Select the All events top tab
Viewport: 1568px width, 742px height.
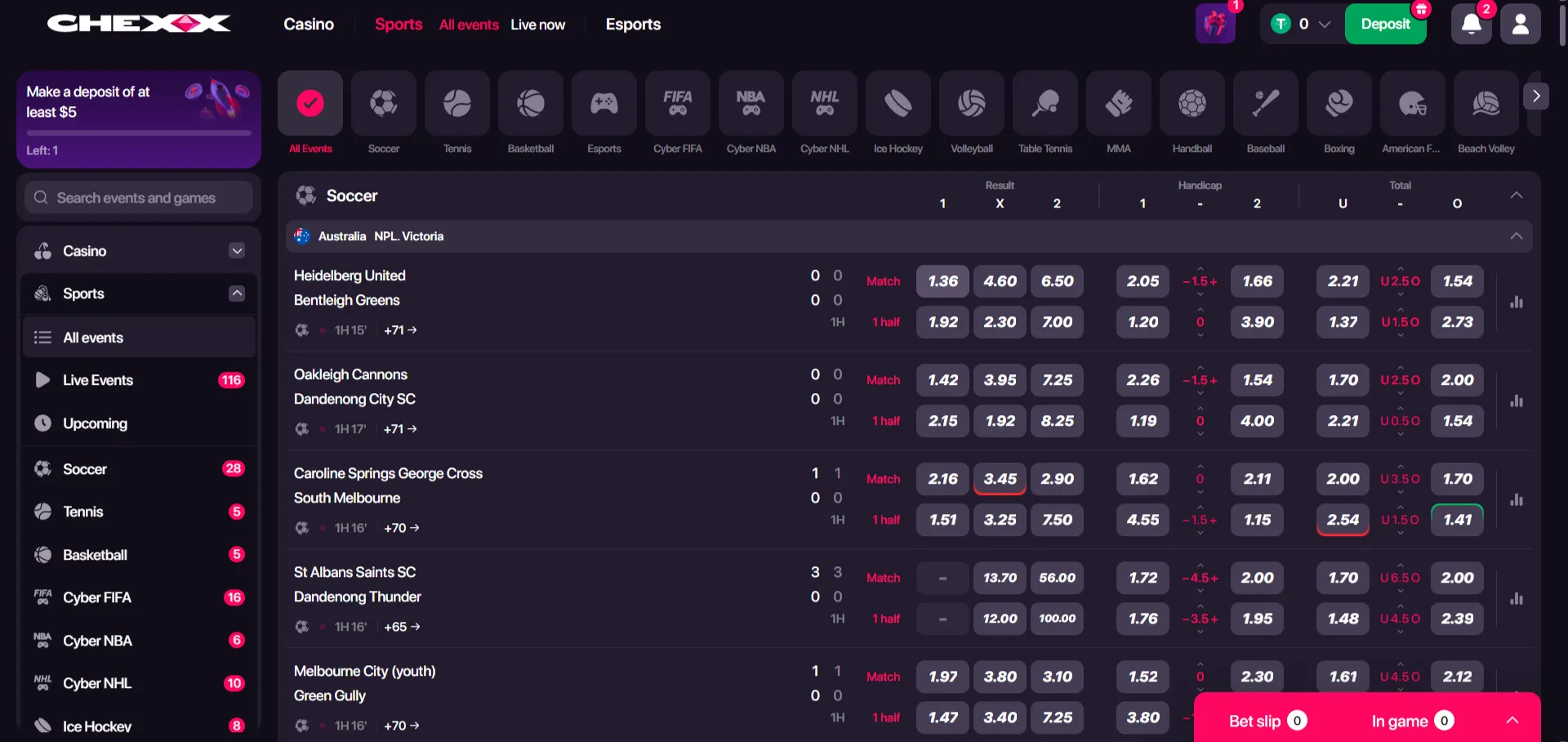click(x=469, y=25)
